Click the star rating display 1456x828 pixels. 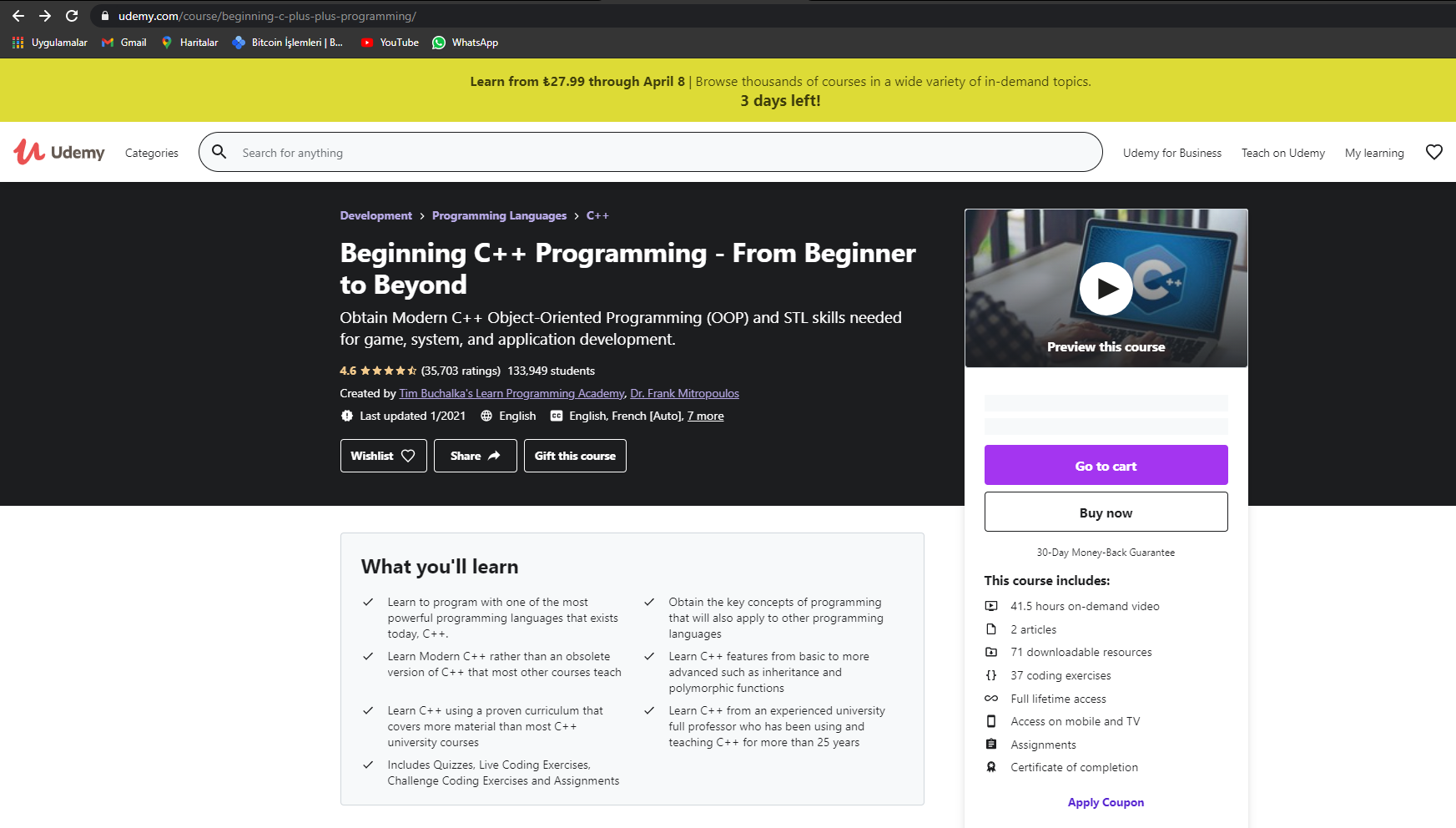(x=389, y=371)
